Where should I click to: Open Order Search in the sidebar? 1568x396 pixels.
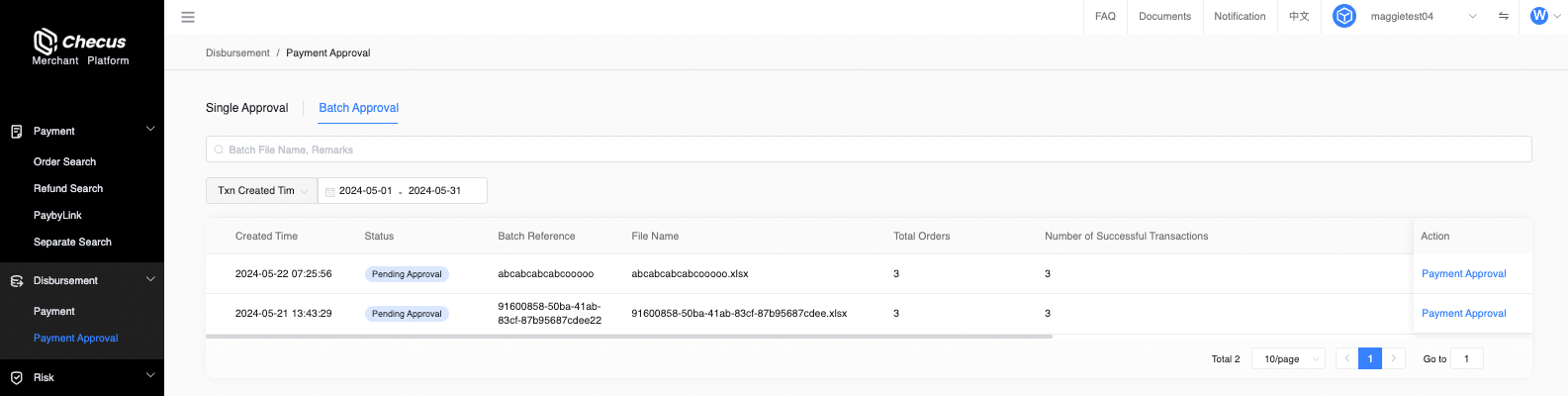tap(65, 161)
